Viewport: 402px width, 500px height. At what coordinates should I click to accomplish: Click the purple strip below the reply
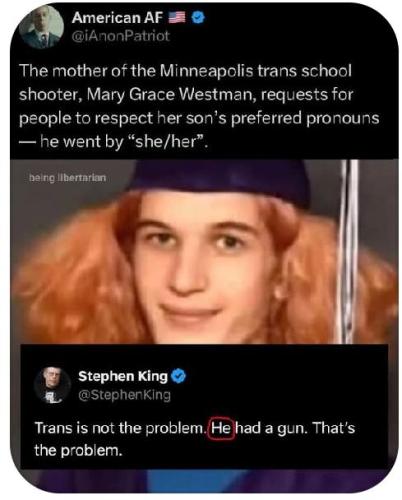(204, 480)
